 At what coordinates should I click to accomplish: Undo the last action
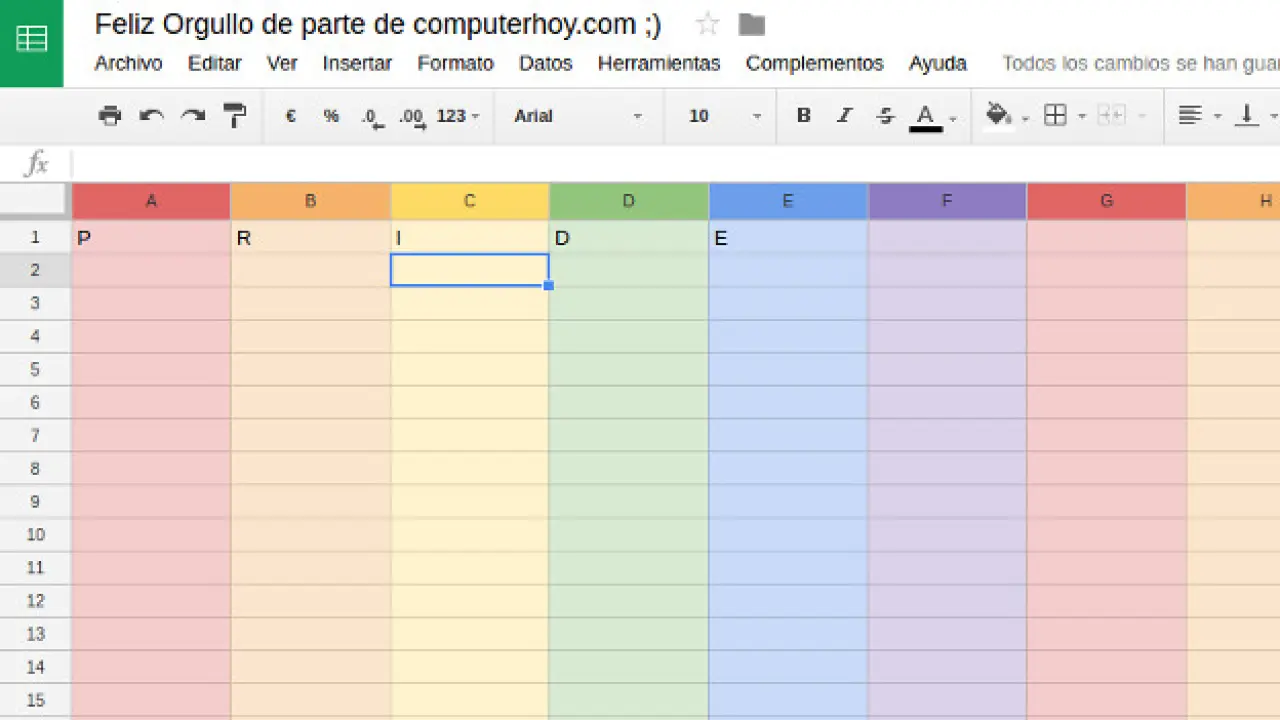[151, 116]
